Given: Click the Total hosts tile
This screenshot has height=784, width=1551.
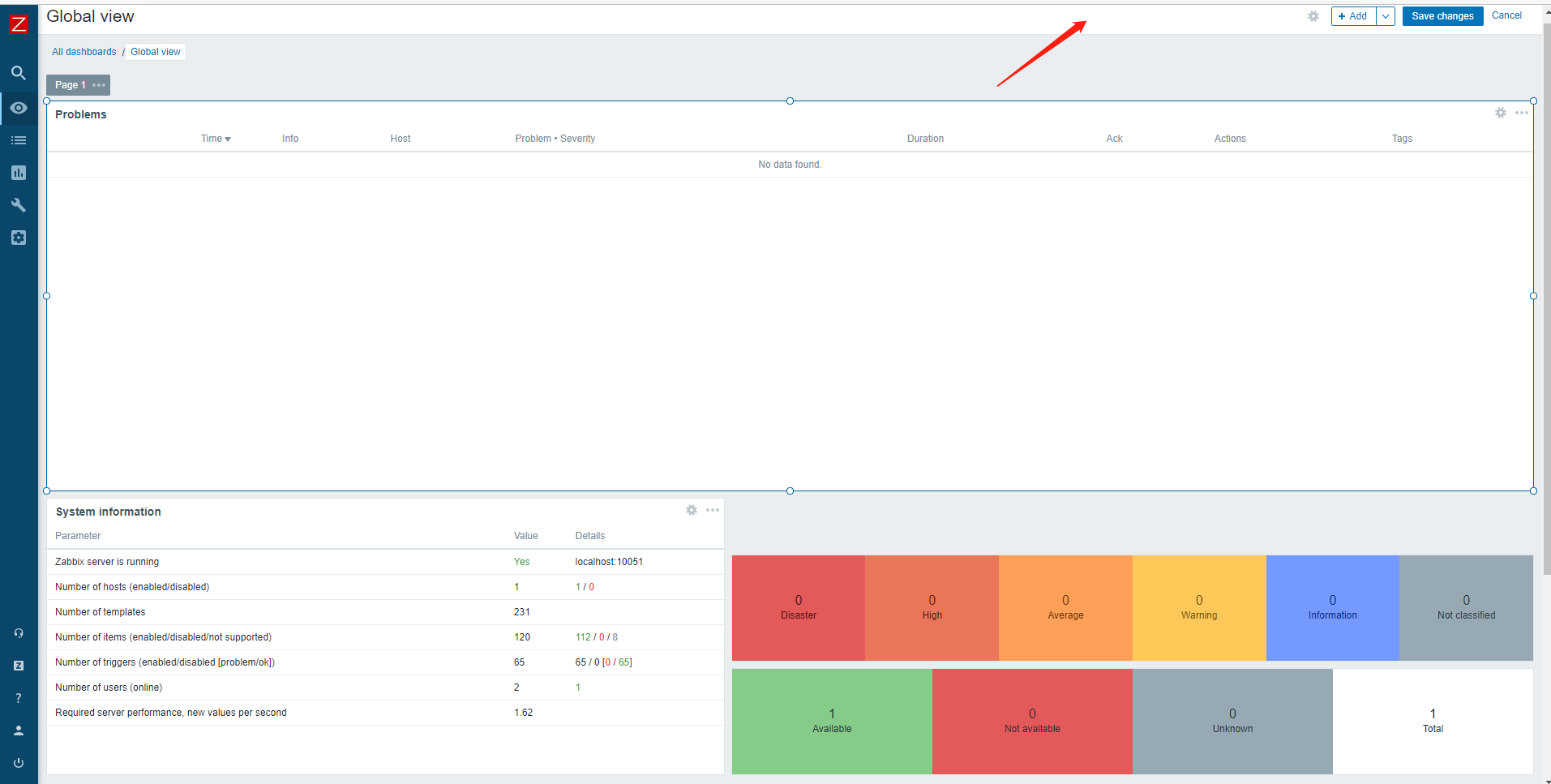Looking at the screenshot, I should 1433,721.
